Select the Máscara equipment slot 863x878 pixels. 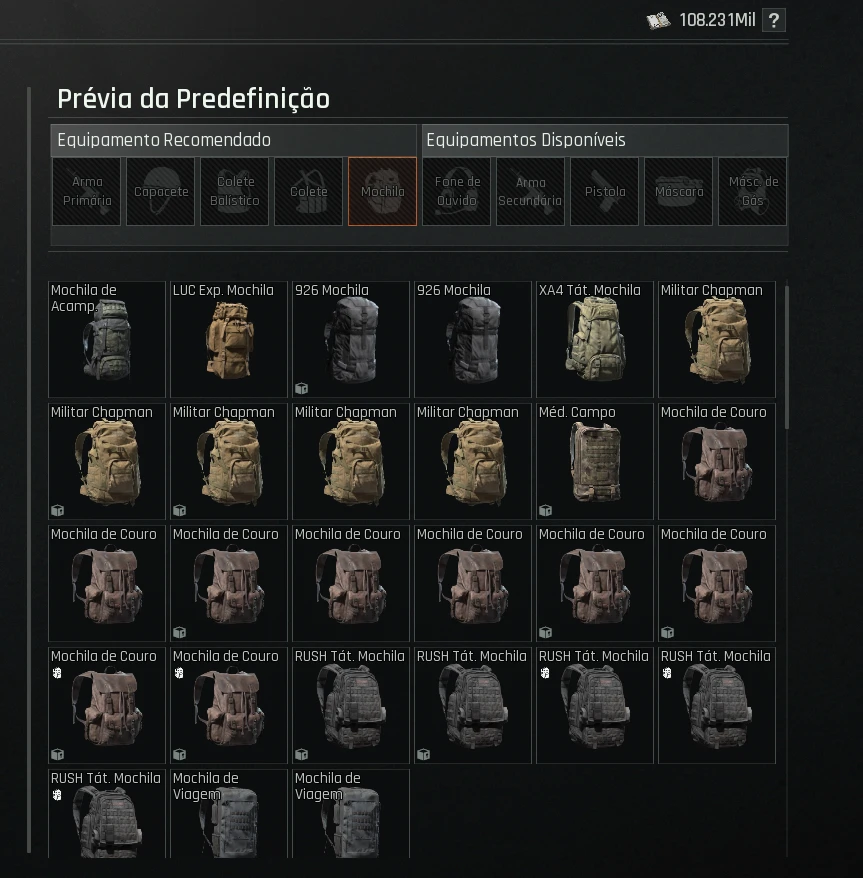678,192
